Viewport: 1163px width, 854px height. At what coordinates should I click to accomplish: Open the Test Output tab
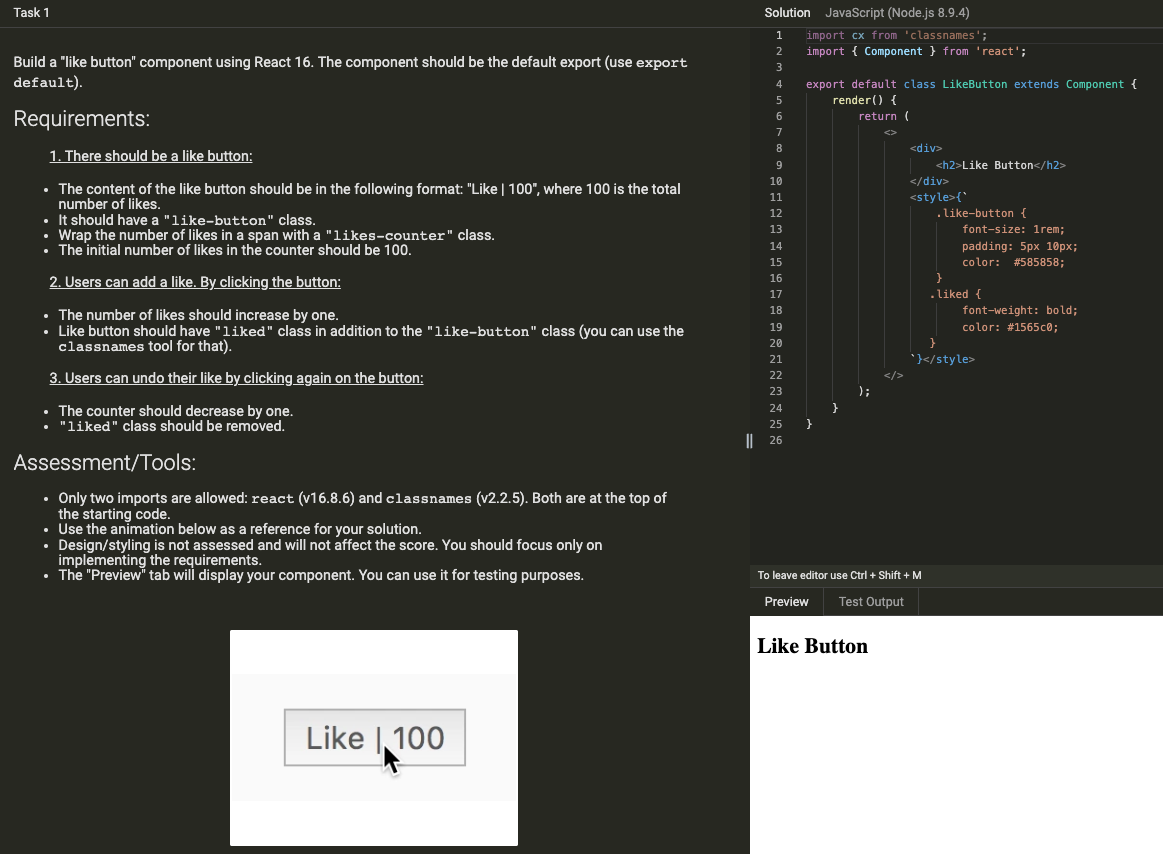click(871, 602)
